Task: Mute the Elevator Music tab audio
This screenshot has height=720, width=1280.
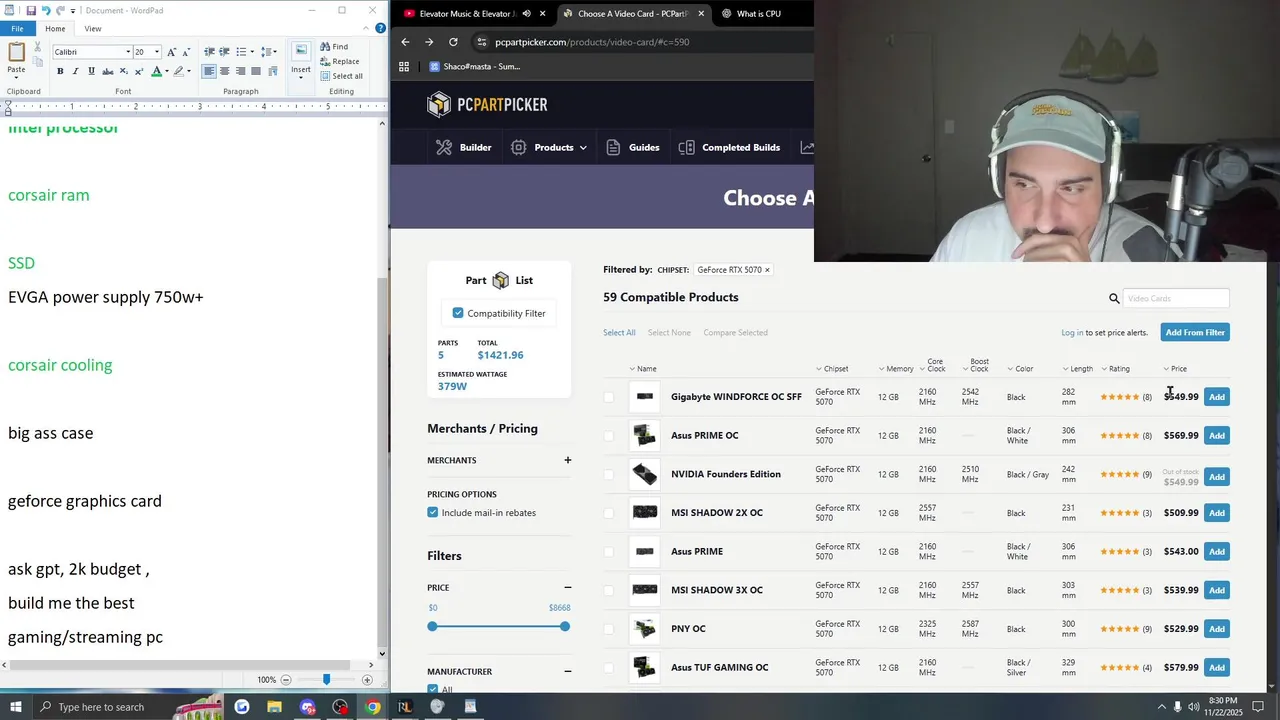Action: click(526, 14)
